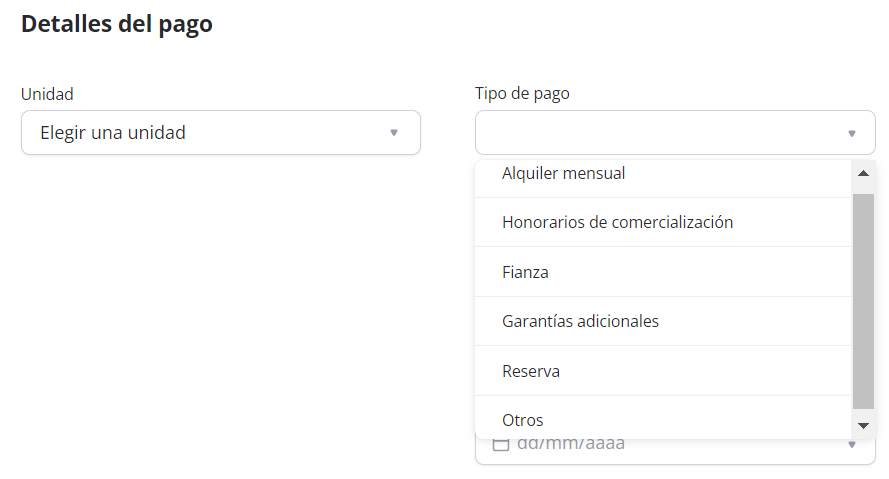This screenshot has height=479, width=889.
Task: Click the calendar icon in the date field
Action: click(x=502, y=444)
